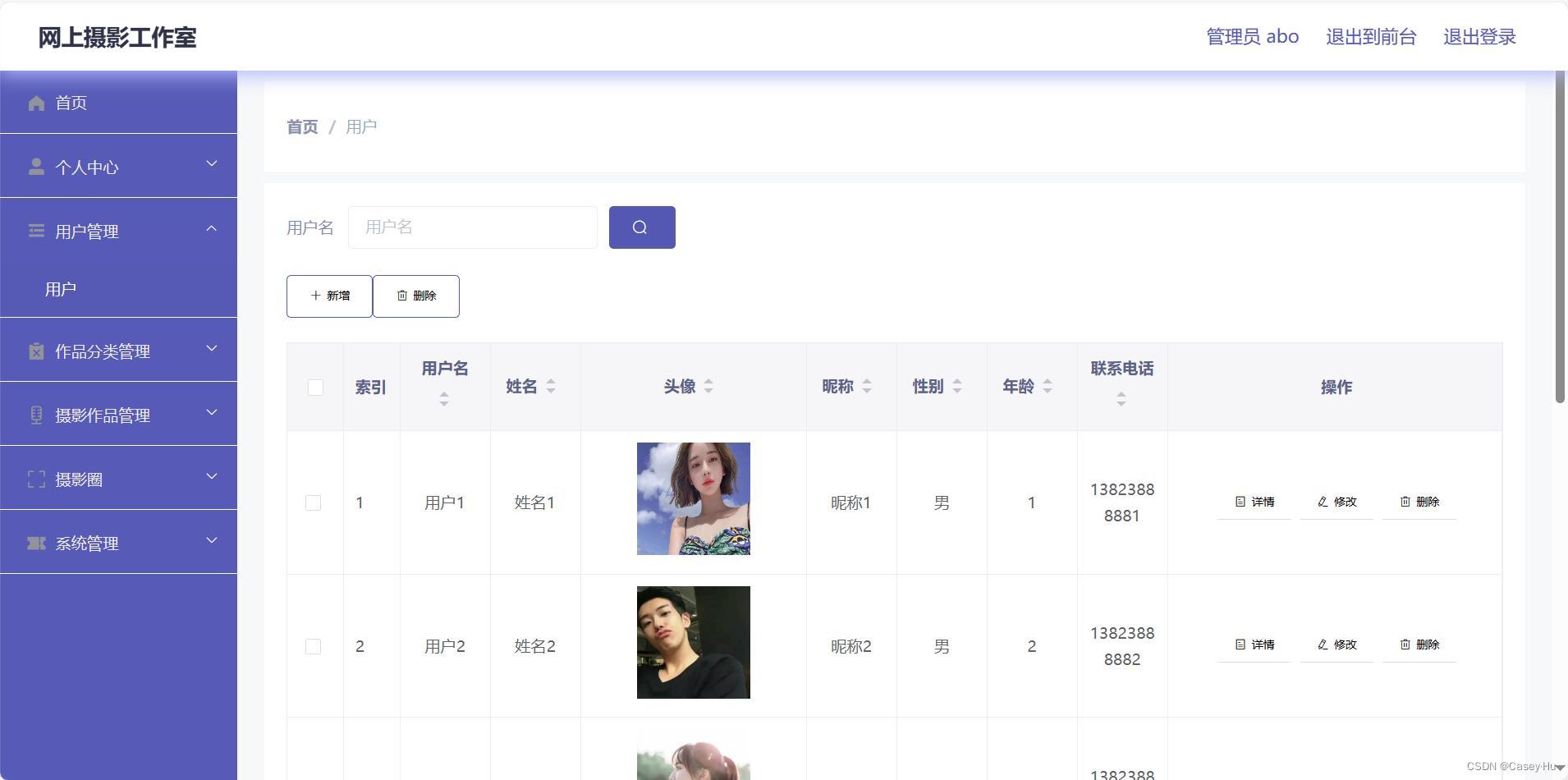Click the frame icon beside 摄影圈
The height and width of the screenshot is (780, 1568).
click(36, 479)
